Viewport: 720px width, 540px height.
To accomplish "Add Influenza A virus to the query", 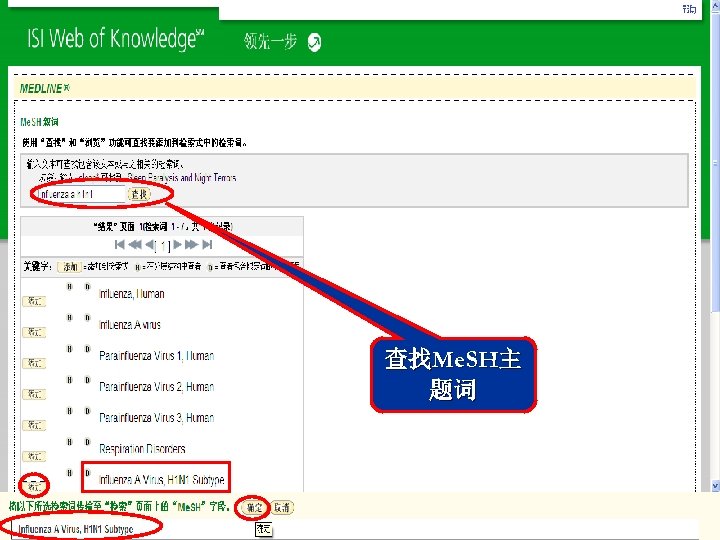I will tap(34, 332).
